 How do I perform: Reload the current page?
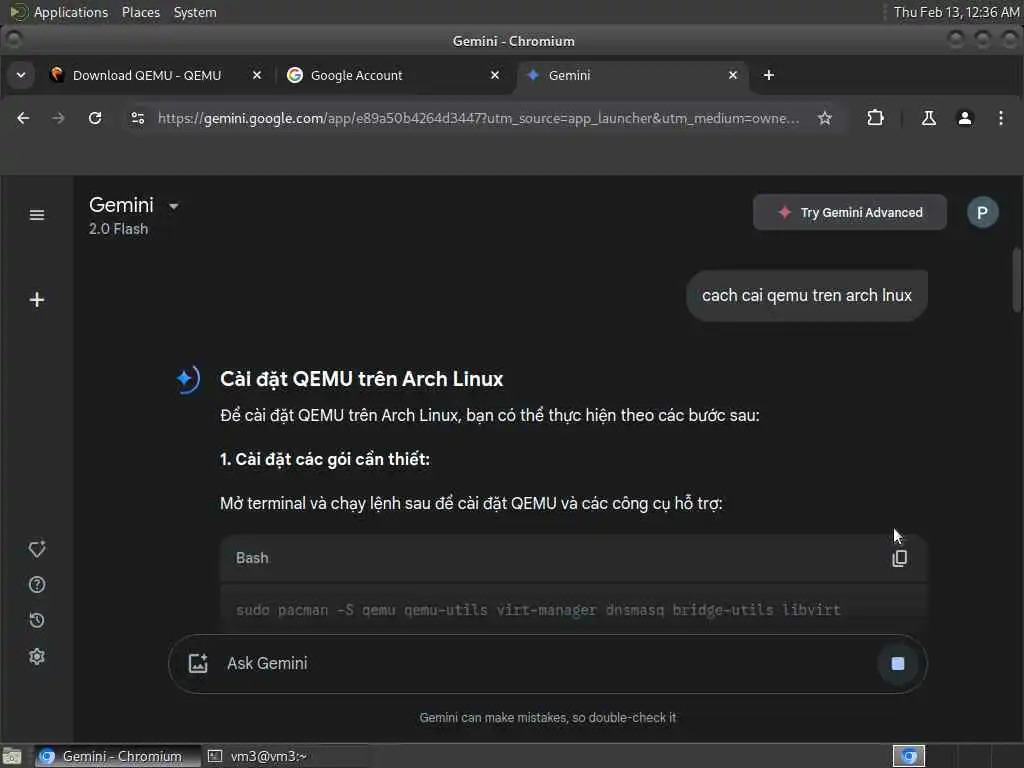(x=95, y=118)
